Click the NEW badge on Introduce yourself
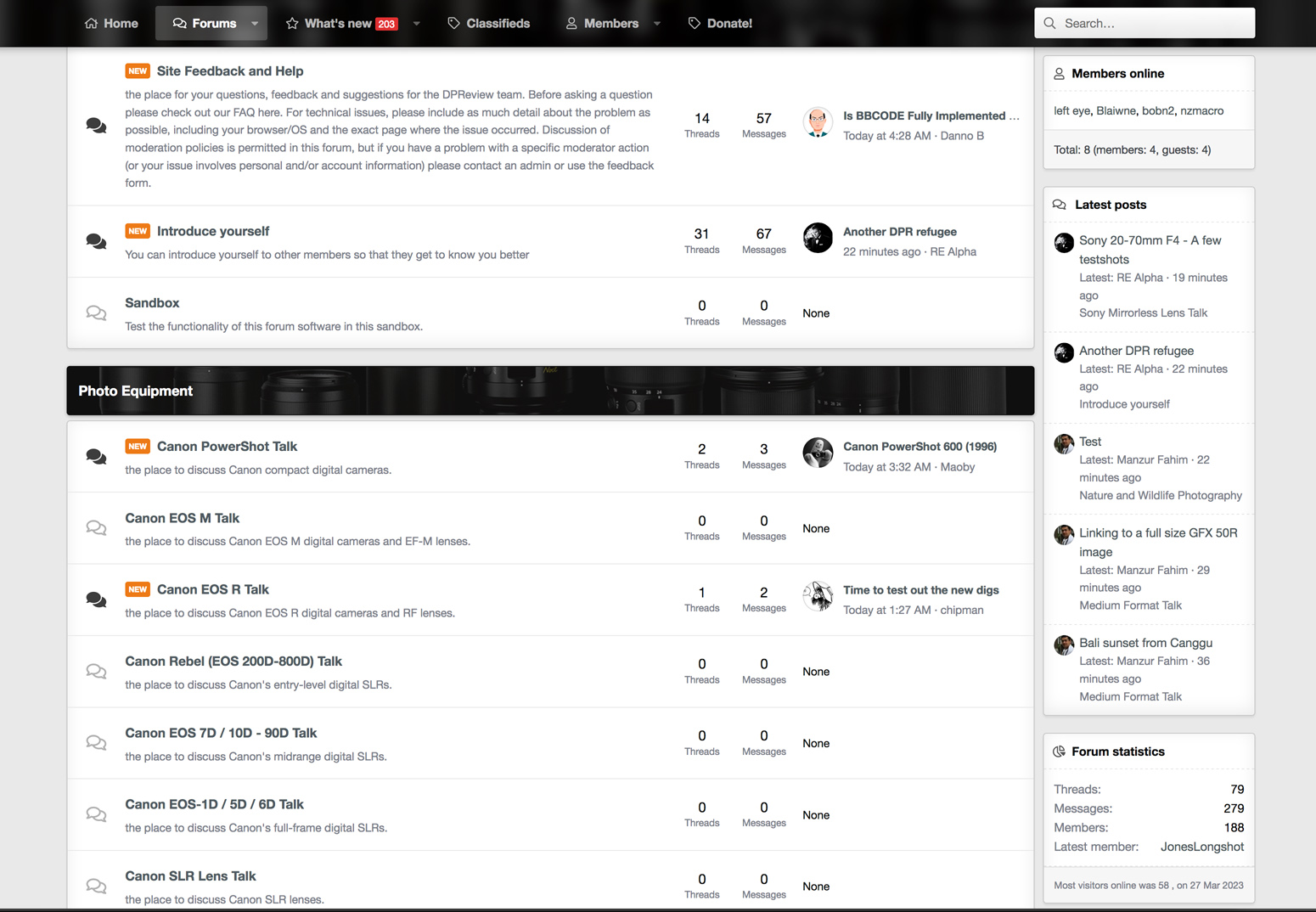 [138, 231]
